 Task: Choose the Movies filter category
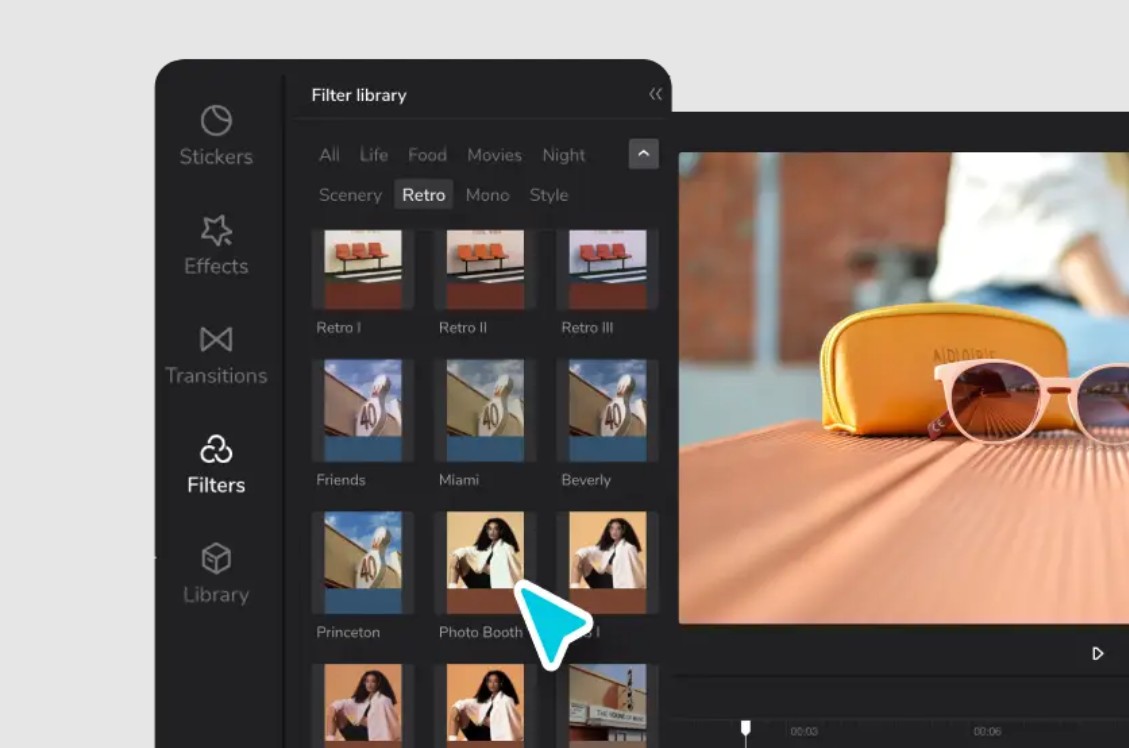pyautogui.click(x=494, y=155)
